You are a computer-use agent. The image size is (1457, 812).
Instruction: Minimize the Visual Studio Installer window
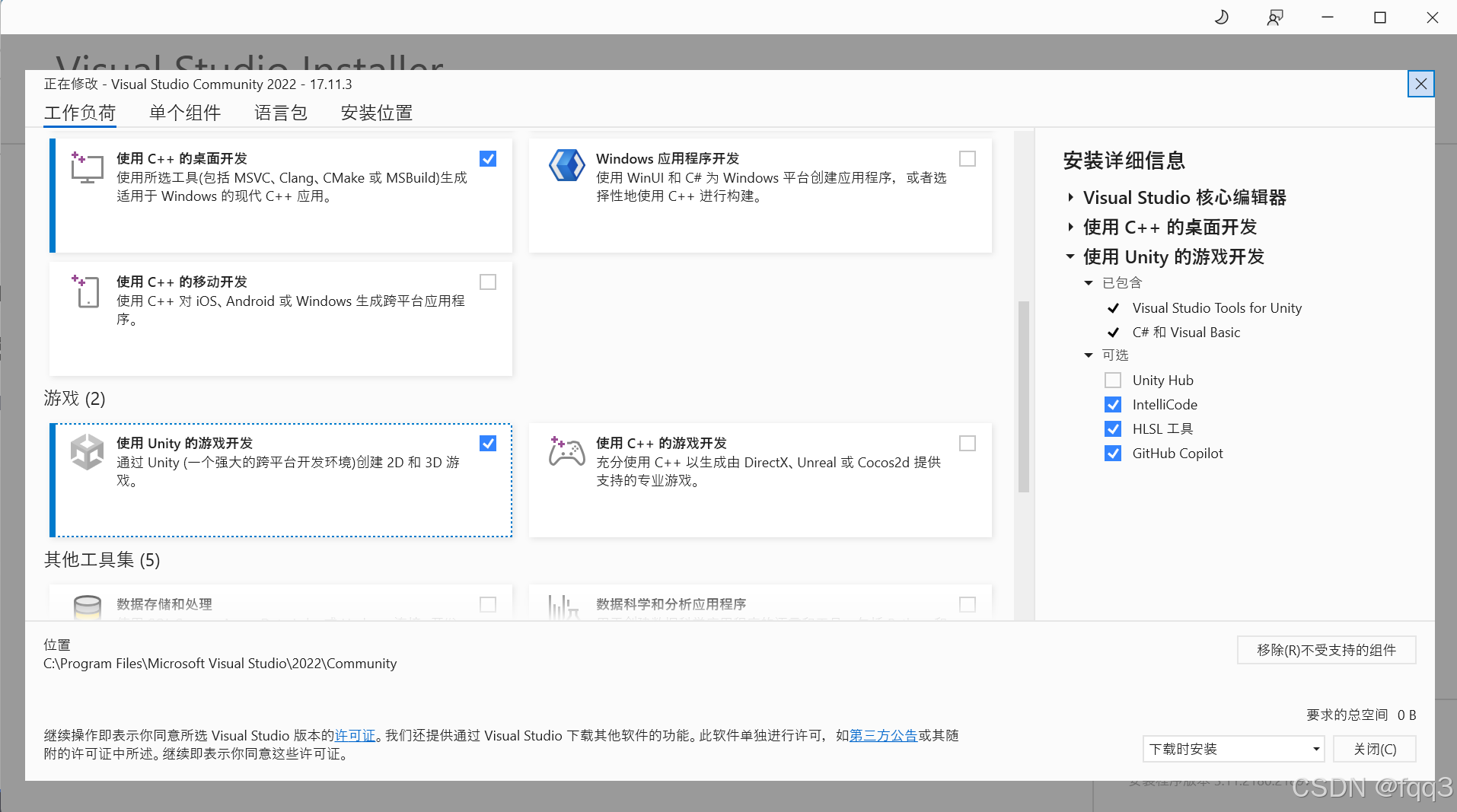1328,17
